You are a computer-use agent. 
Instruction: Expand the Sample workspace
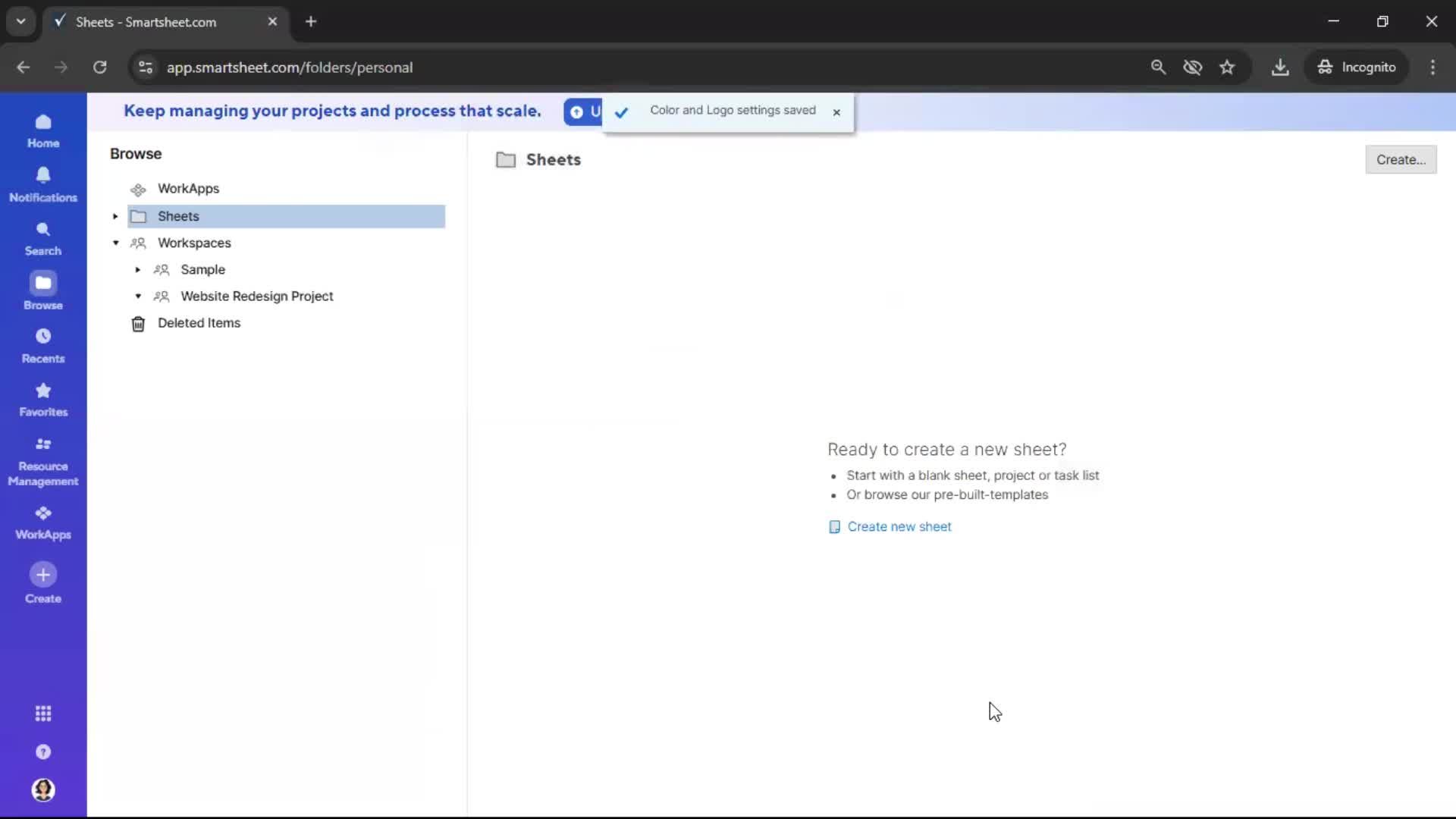(x=138, y=270)
